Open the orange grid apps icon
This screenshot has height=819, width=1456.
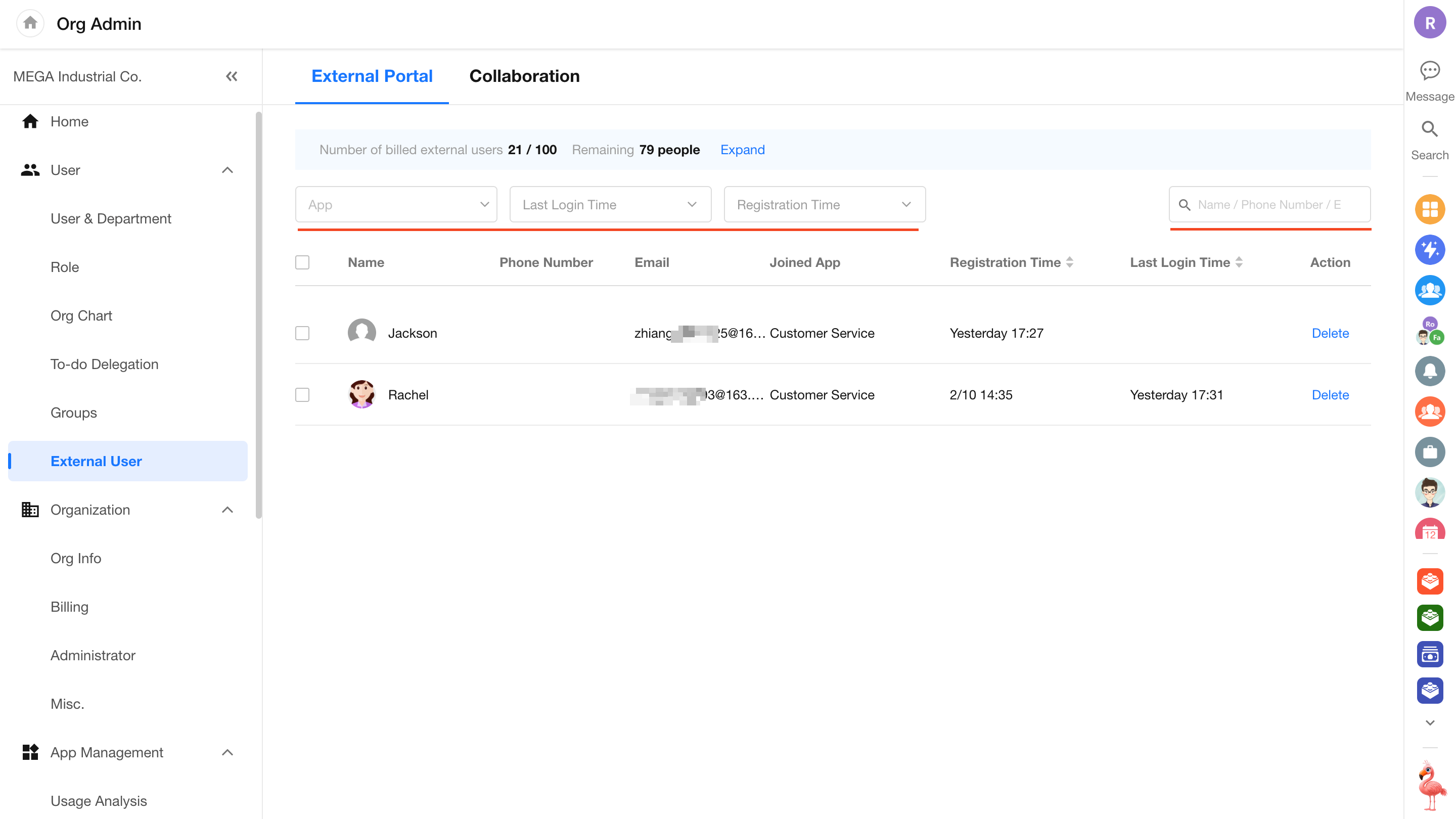point(1429,210)
